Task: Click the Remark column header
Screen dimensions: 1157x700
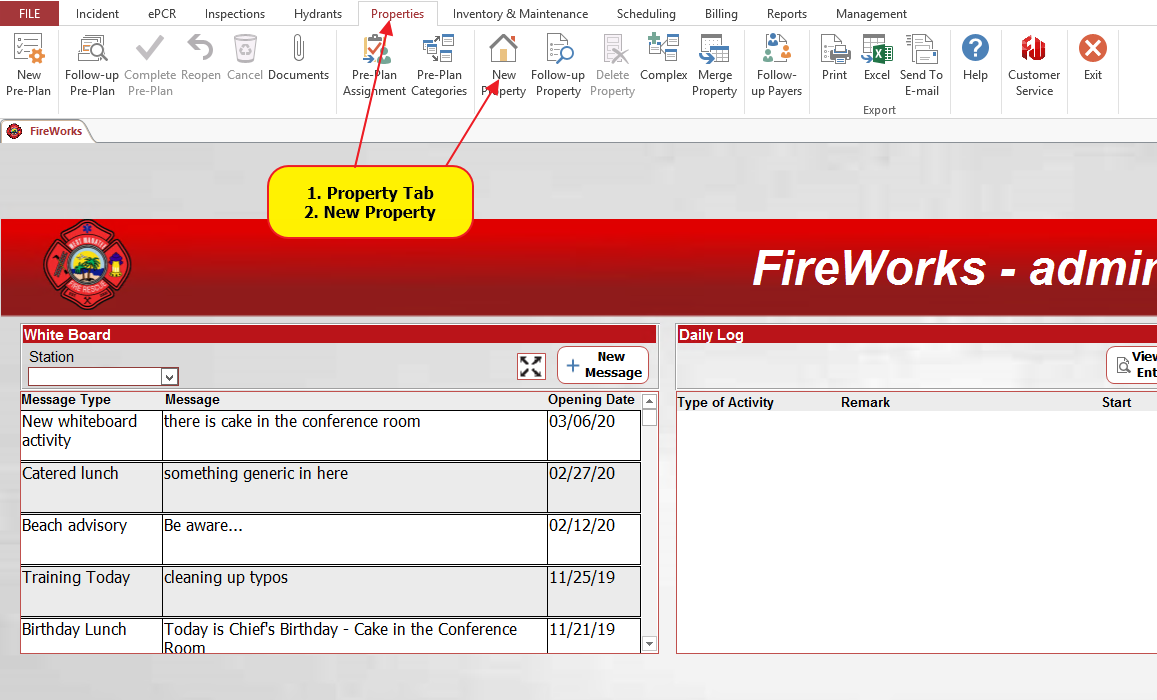Action: tap(865, 403)
